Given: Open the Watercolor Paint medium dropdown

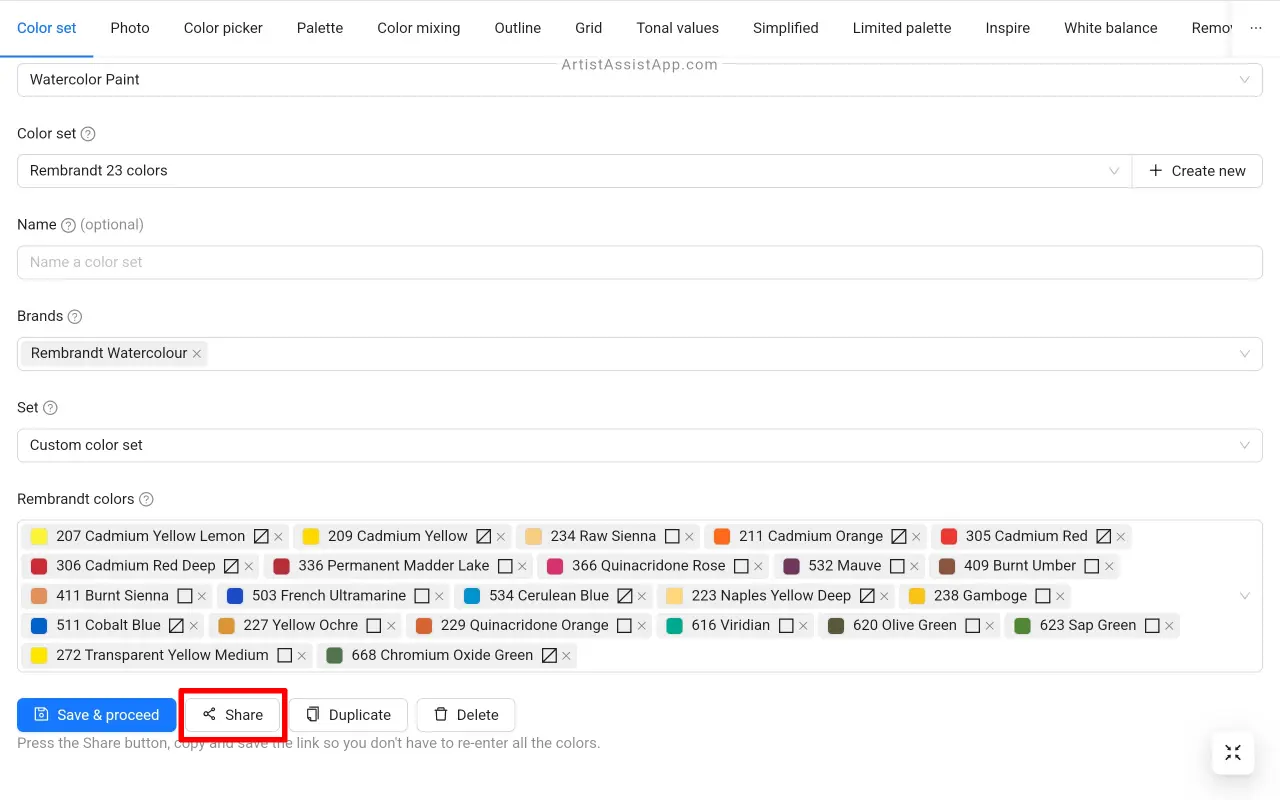Looking at the screenshot, I should (x=640, y=80).
